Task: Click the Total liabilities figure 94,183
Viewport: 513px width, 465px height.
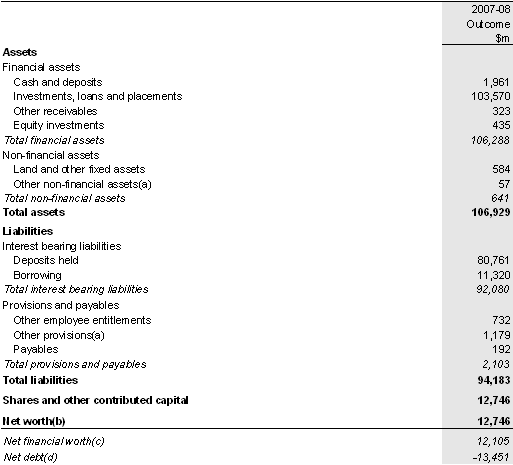Action: [x=494, y=380]
